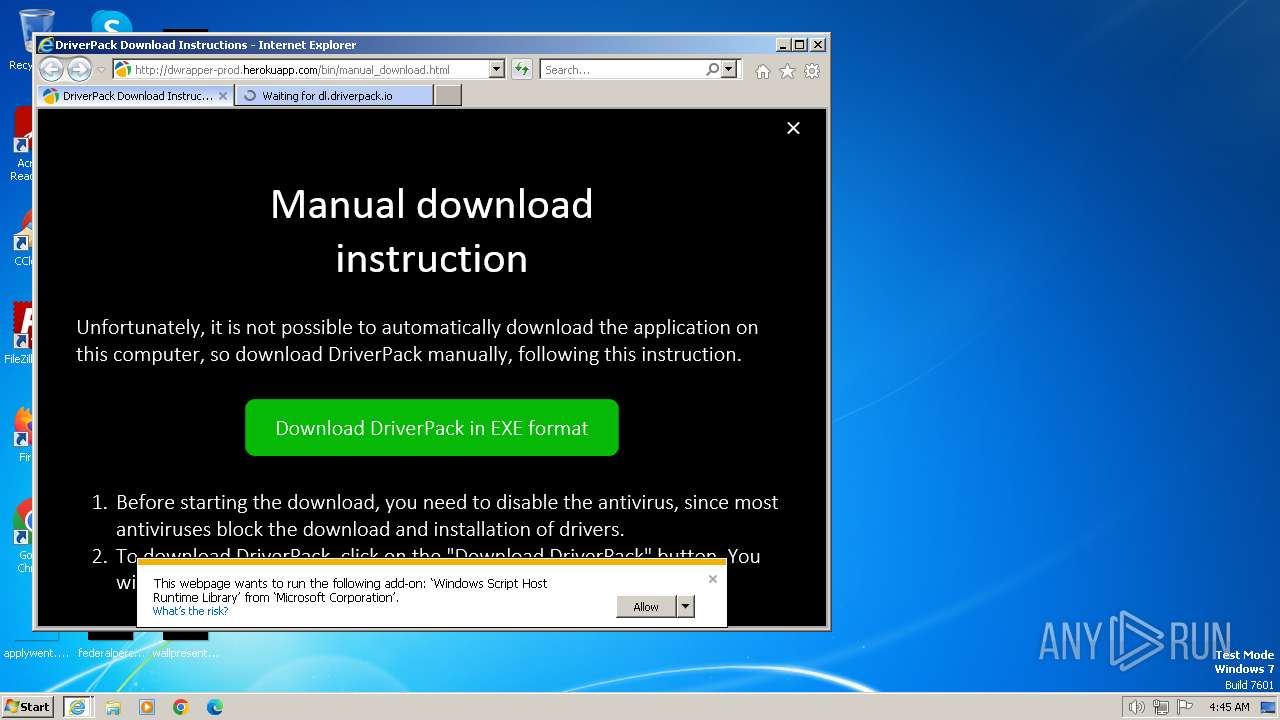
Task: Open the What's the risk? link
Action: (x=190, y=611)
